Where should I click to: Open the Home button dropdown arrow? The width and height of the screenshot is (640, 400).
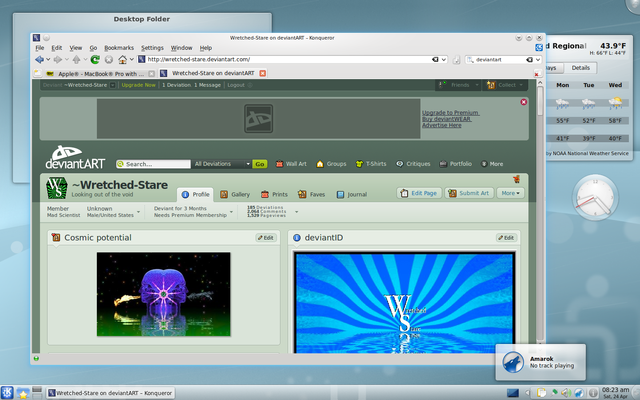pos(131,60)
